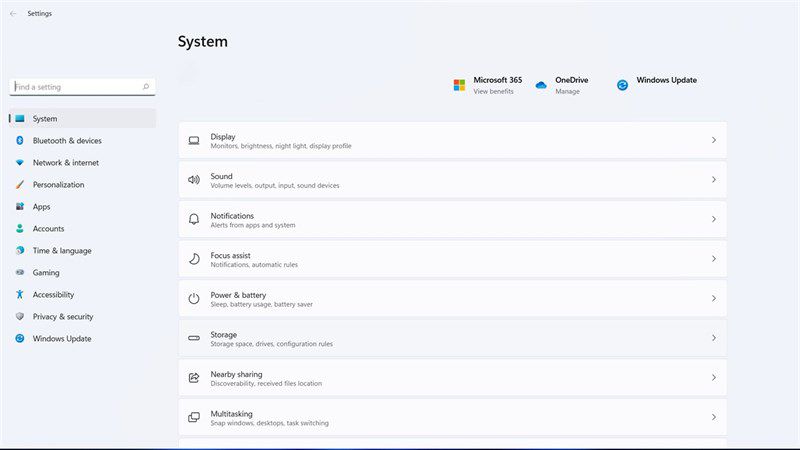The image size is (800, 450).
Task: Click the System monitor icon in sidebar
Action: [20, 118]
